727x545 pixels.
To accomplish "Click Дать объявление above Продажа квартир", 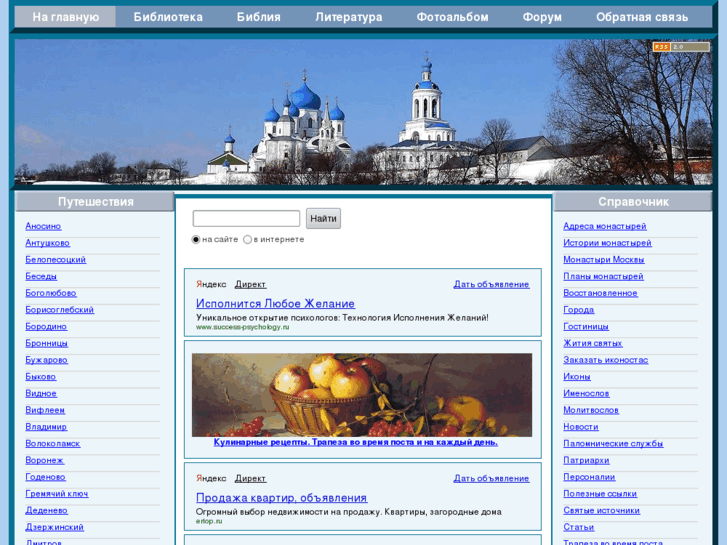I will tap(491, 478).
